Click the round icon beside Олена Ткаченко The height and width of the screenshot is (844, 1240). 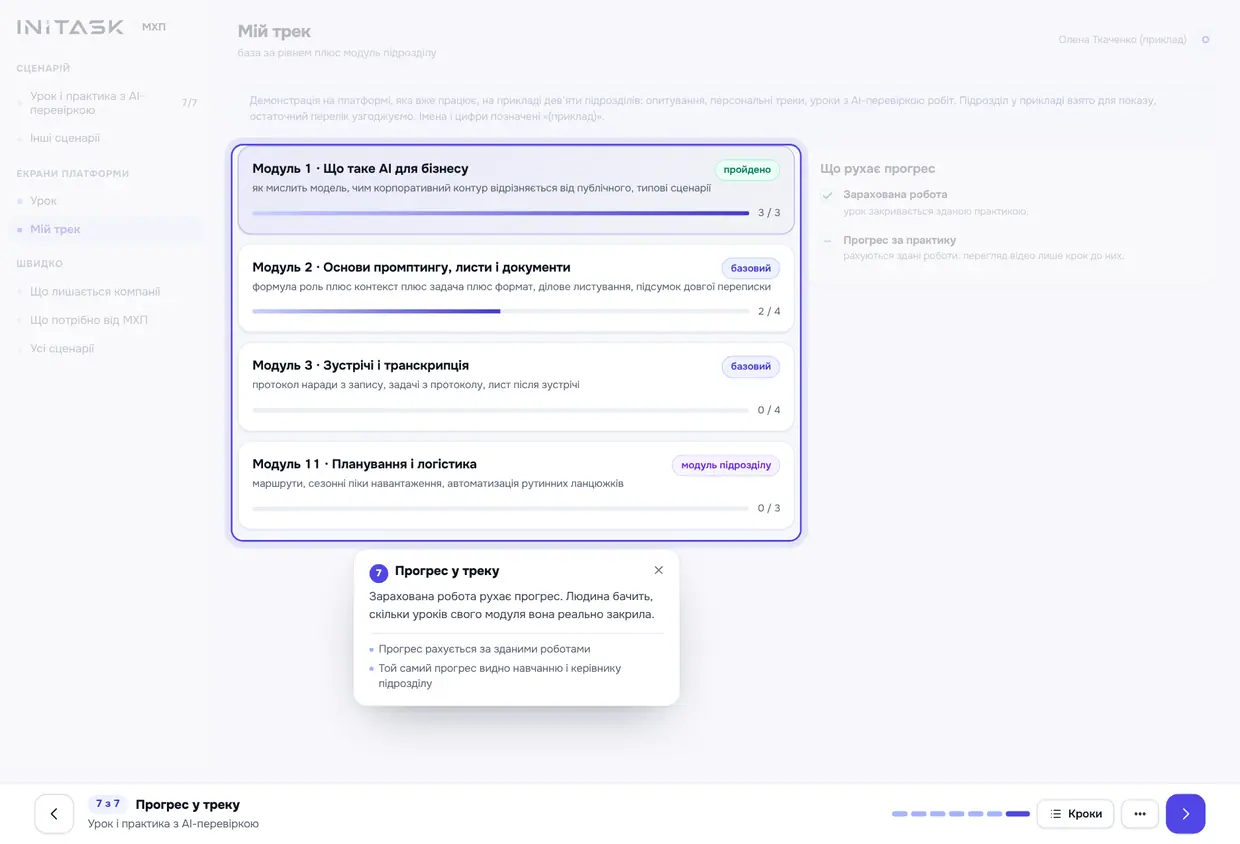(1205, 40)
